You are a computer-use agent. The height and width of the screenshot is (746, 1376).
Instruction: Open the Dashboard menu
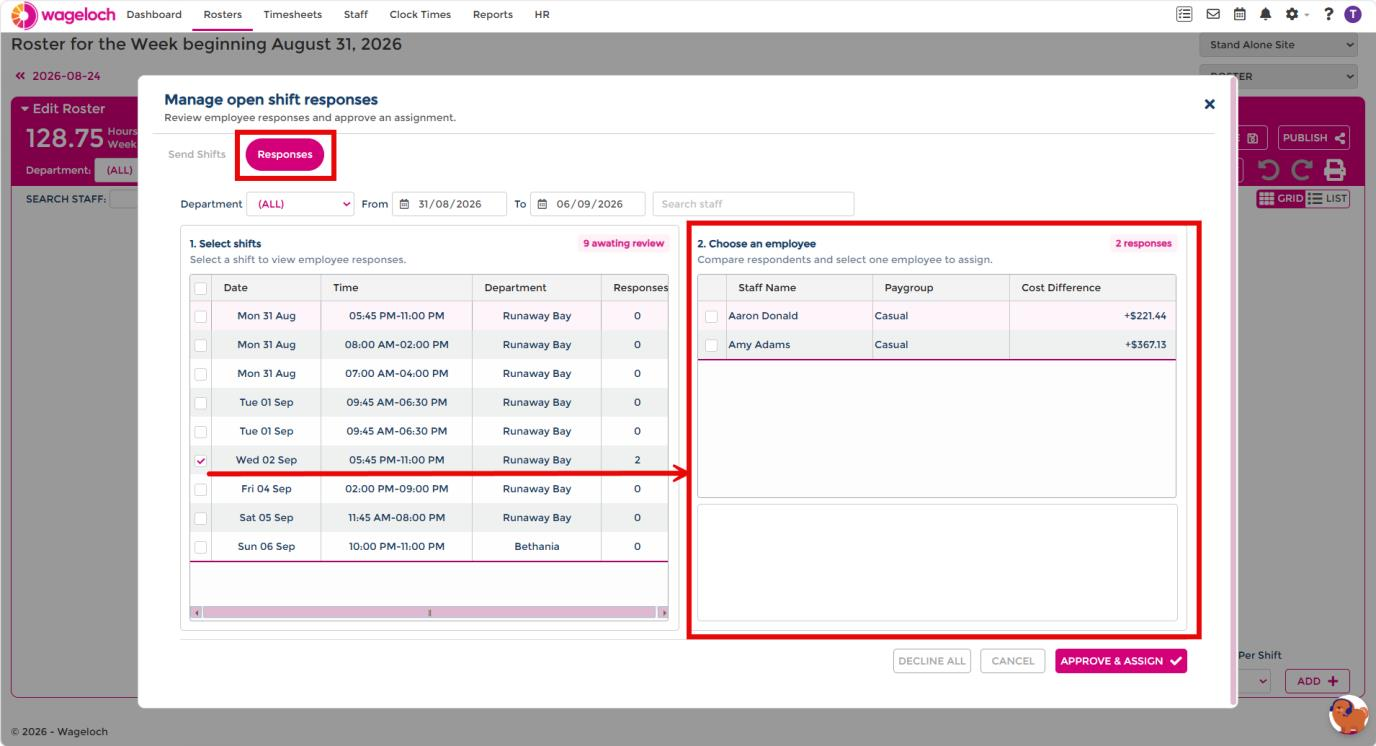[154, 14]
